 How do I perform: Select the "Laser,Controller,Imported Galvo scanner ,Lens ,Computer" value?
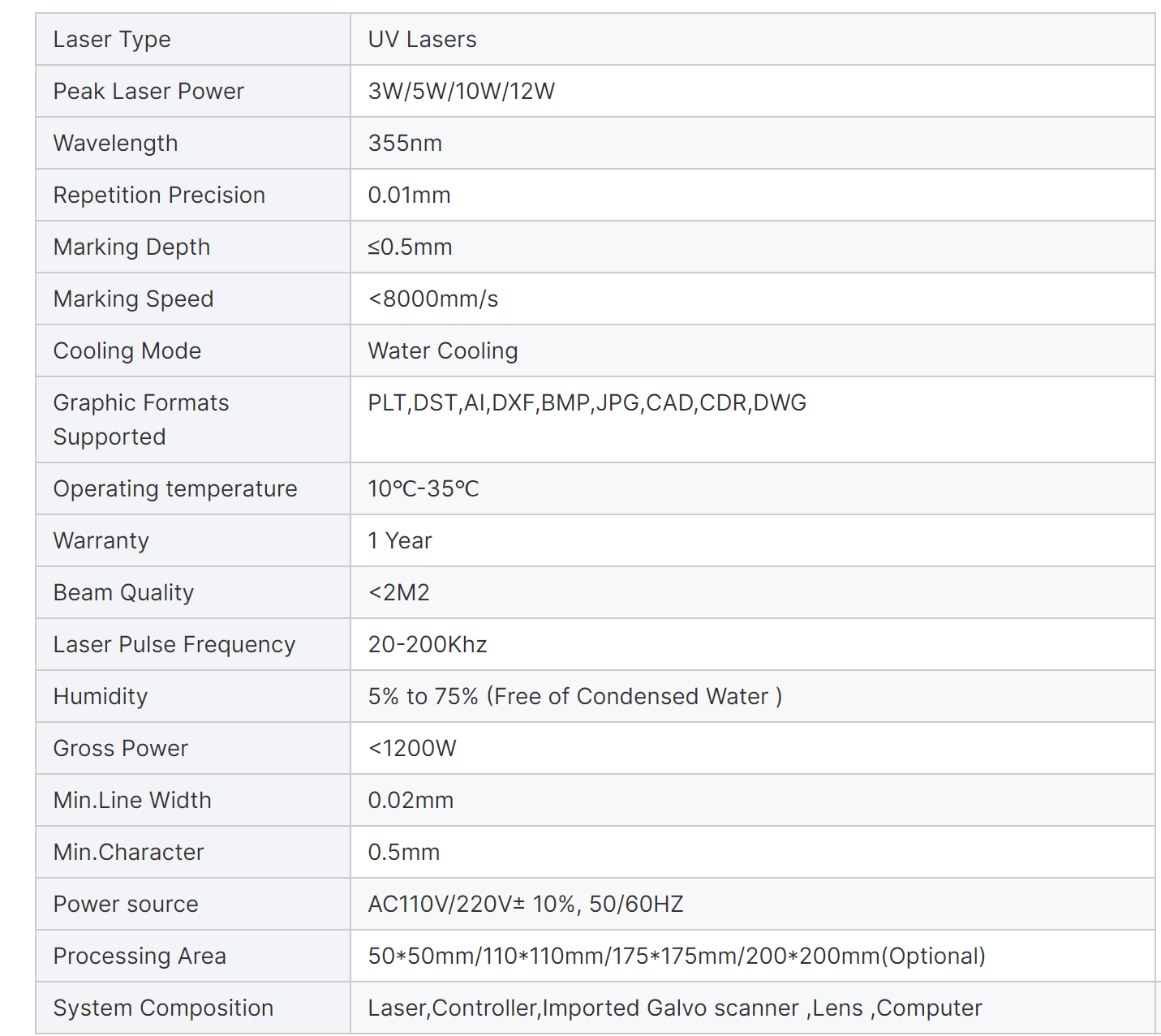[x=675, y=1008]
